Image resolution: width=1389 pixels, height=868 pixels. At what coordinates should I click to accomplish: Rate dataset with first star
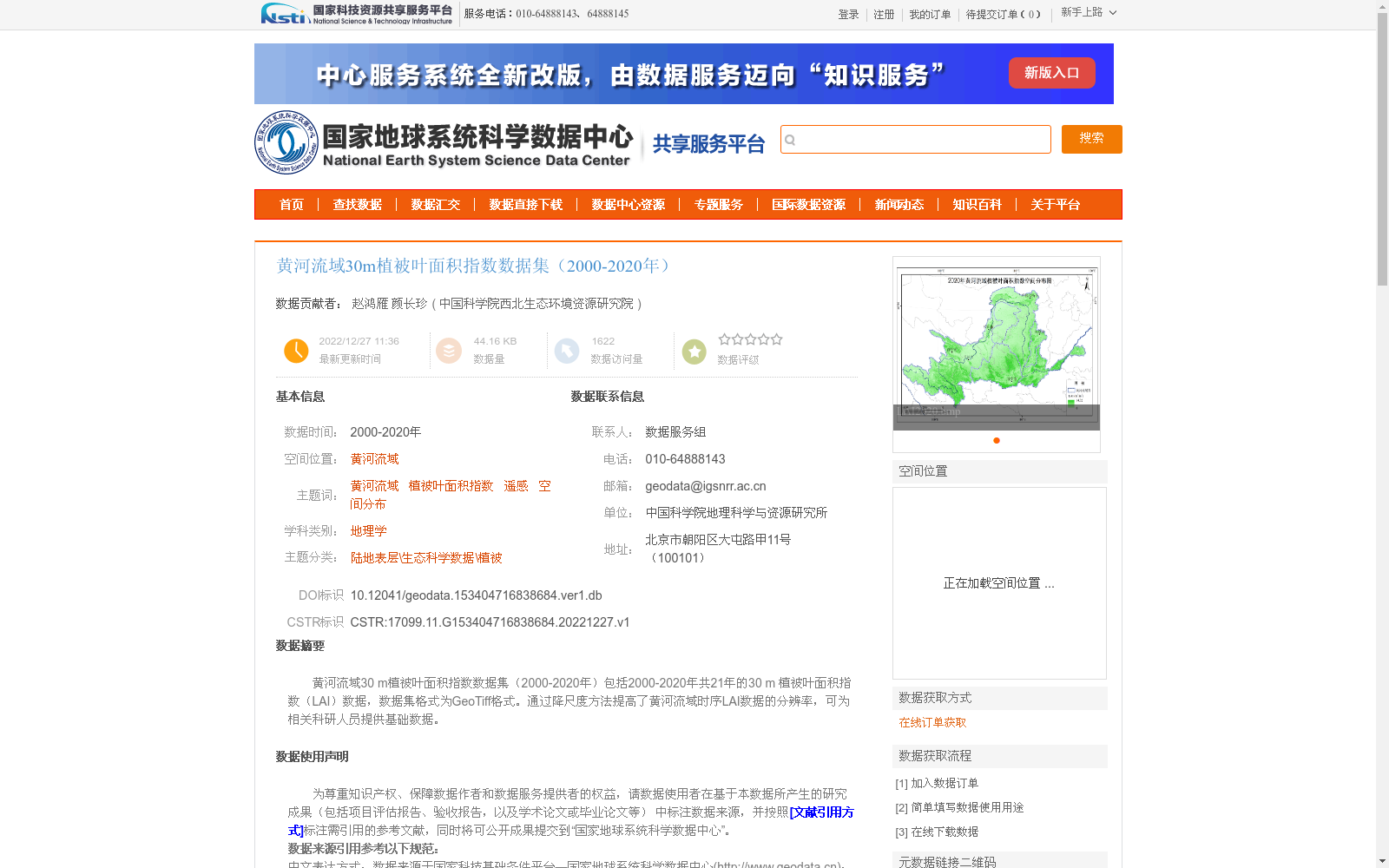724,339
